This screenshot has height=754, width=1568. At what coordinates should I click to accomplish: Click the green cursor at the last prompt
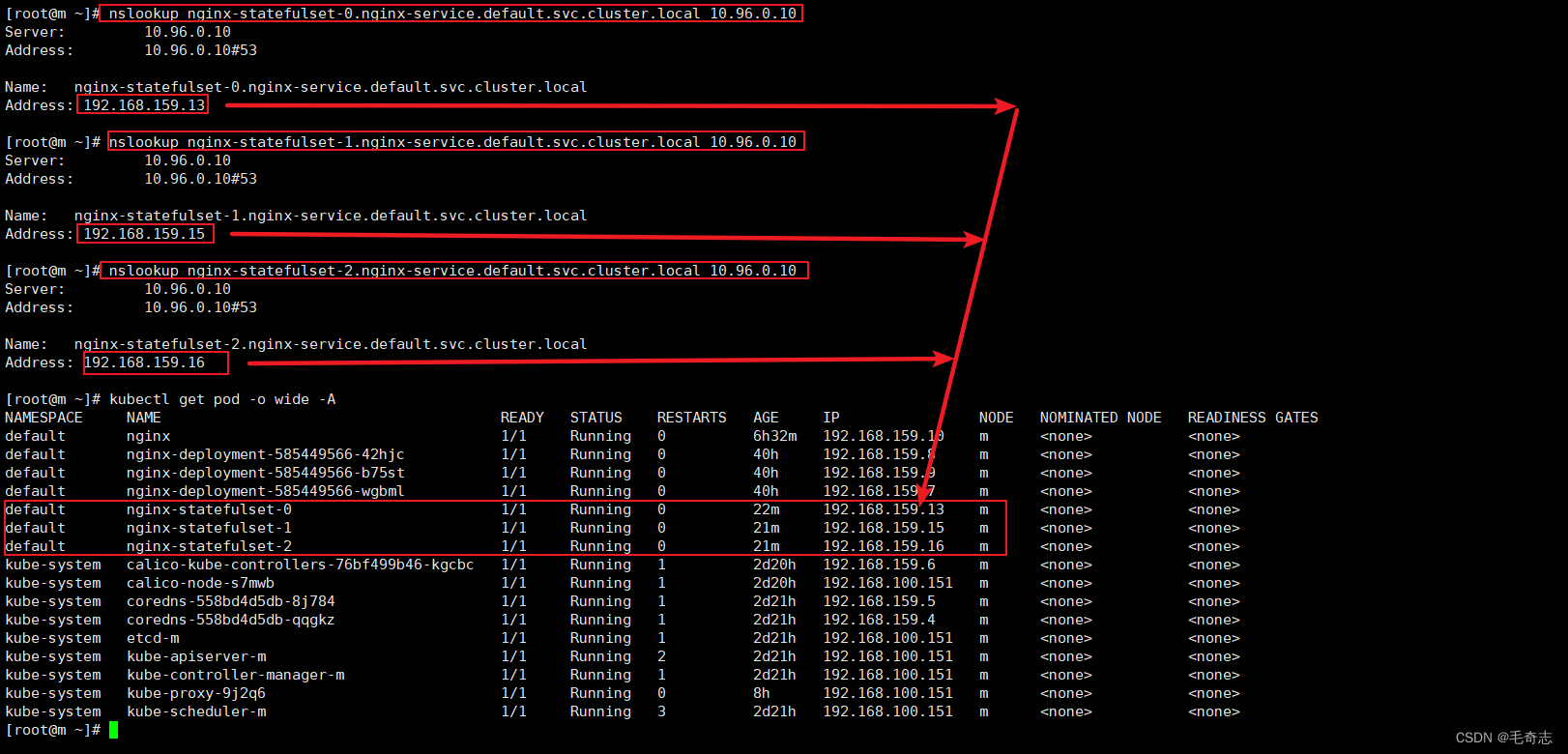pos(113,730)
